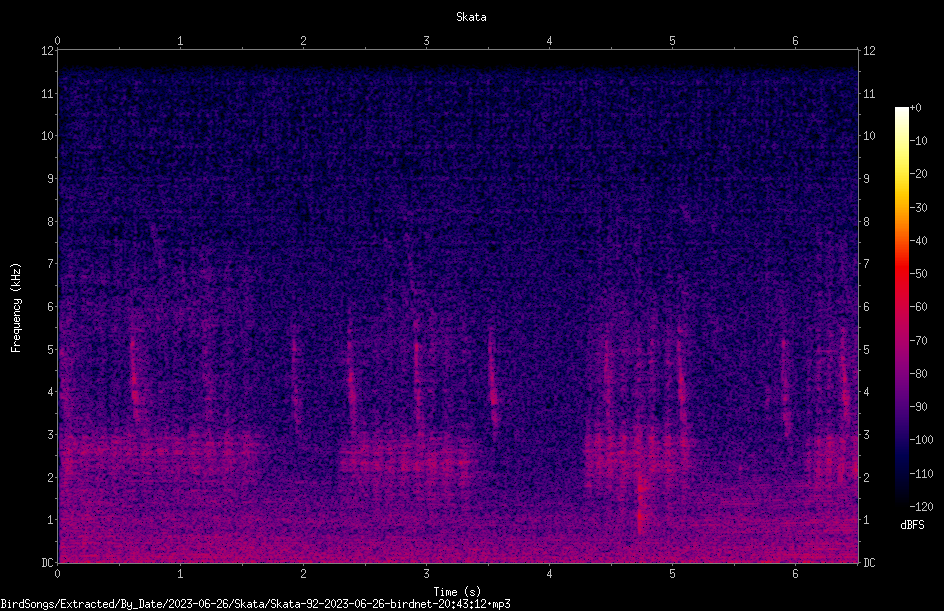The height and width of the screenshot is (611, 944).
Task: Click '4' on the bottom time axis
Action: pos(549,574)
